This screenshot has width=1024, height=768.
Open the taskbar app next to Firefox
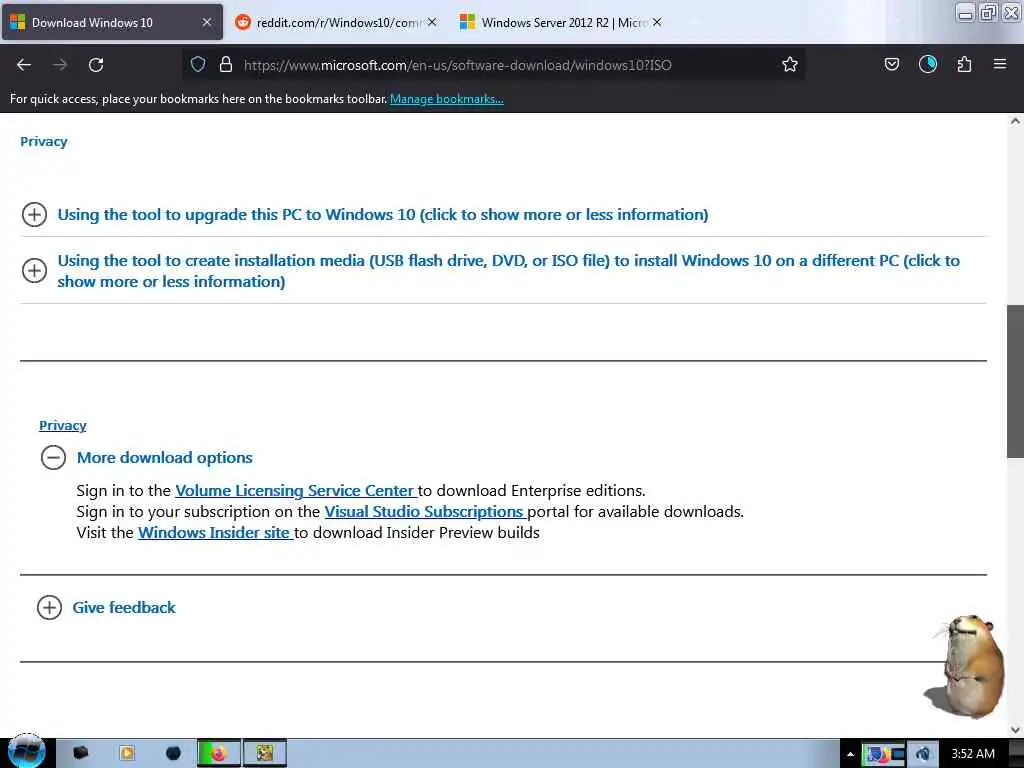pyautogui.click(x=264, y=754)
